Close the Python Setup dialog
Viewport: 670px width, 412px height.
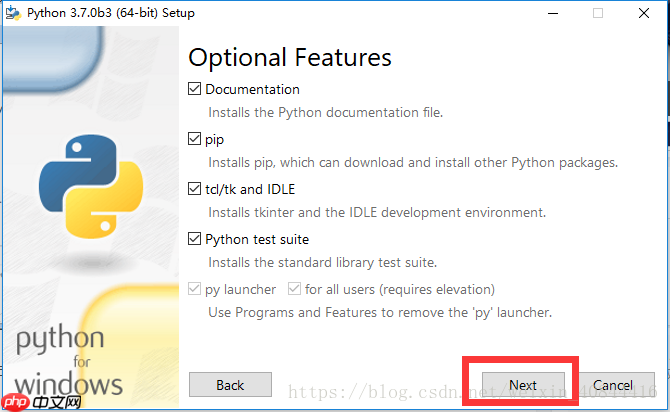(644, 13)
